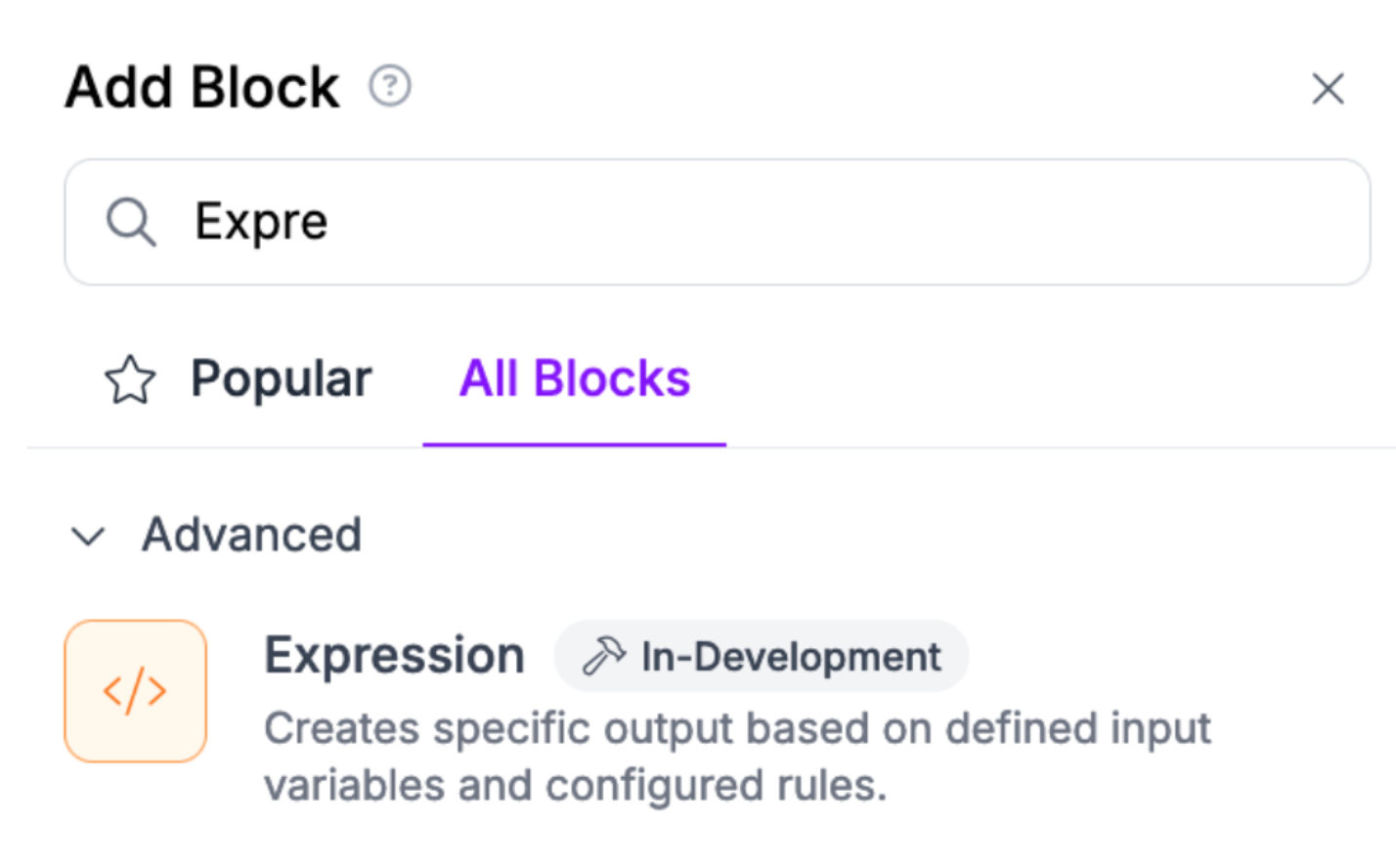Click the Advanced category header label
Screen dimensions: 1396x868
(251, 535)
